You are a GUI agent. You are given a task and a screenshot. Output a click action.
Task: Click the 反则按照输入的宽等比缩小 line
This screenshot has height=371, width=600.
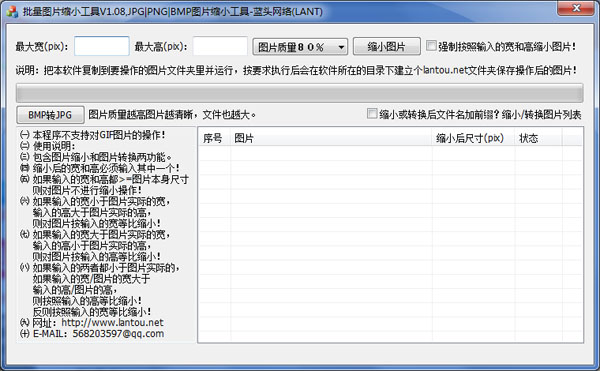[92, 311]
